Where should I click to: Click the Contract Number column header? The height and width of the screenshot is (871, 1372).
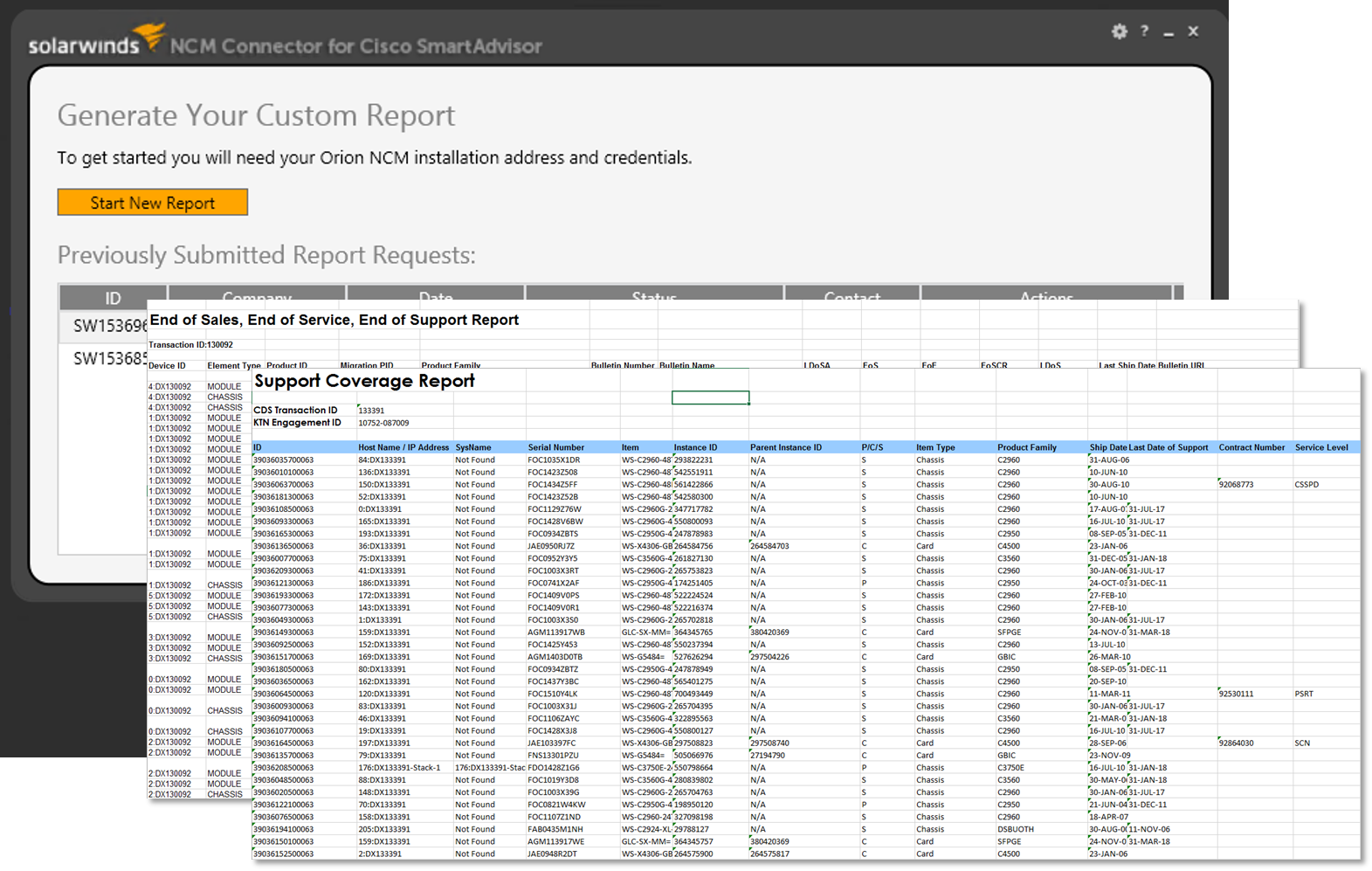click(x=1251, y=447)
